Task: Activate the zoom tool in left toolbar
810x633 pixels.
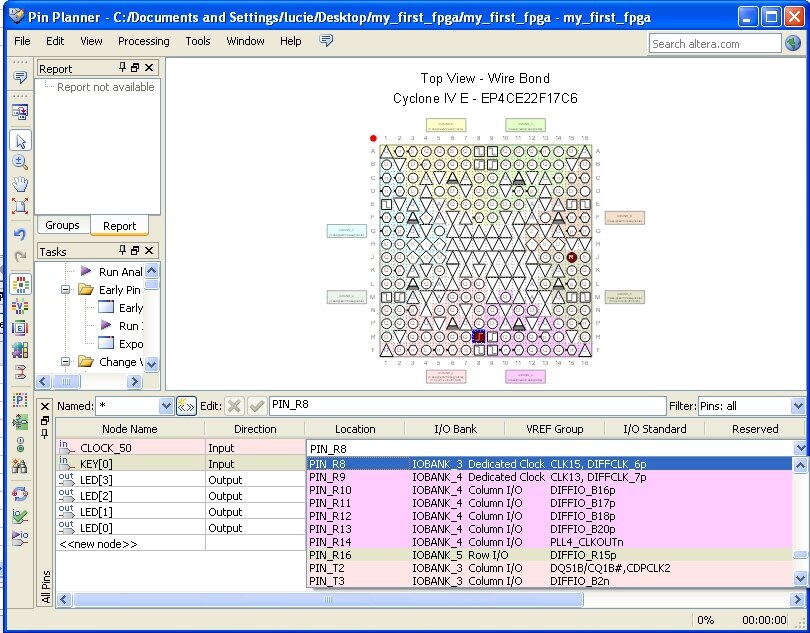Action: pyautogui.click(x=20, y=162)
